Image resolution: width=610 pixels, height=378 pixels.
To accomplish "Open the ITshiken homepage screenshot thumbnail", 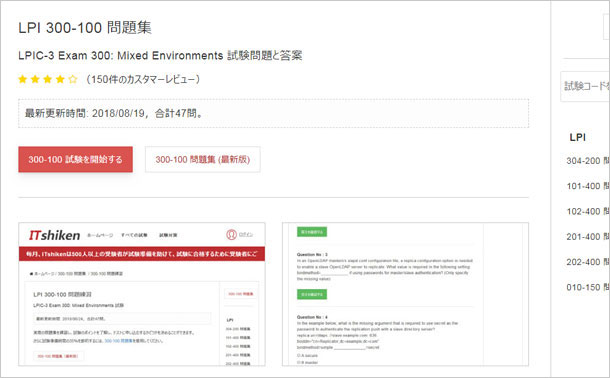I will [142, 294].
